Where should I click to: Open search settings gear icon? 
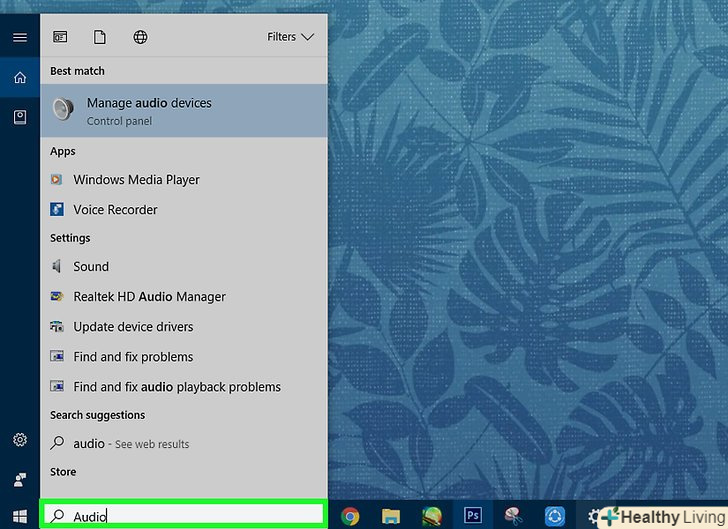coord(19,440)
